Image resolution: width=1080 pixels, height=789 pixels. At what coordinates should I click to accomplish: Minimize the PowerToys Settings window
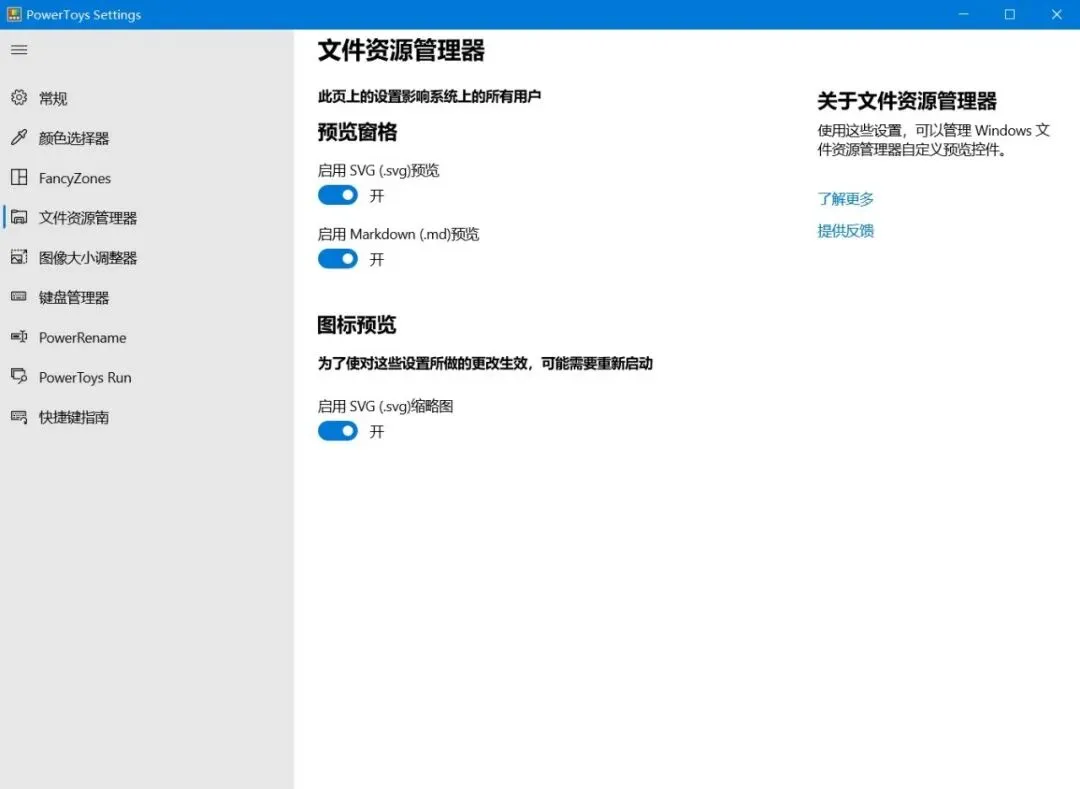[964, 14]
